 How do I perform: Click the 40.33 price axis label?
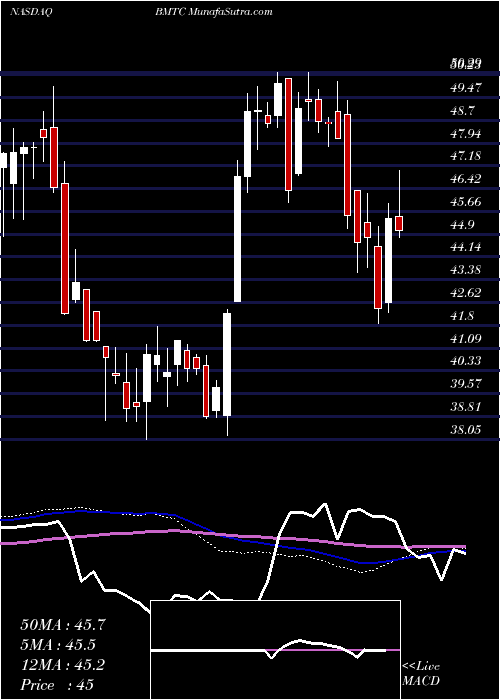tap(466, 361)
